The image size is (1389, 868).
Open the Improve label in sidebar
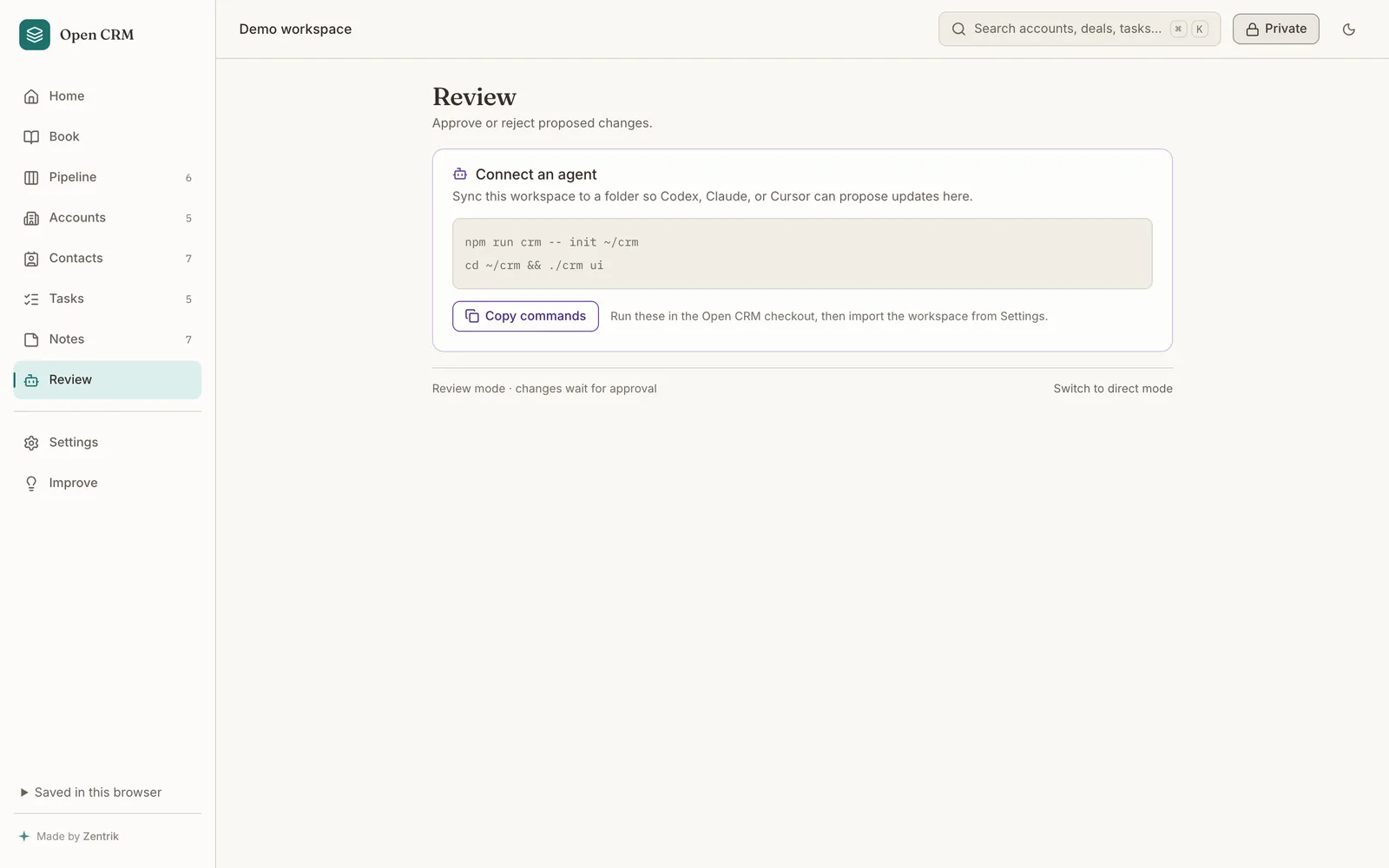coord(73,483)
